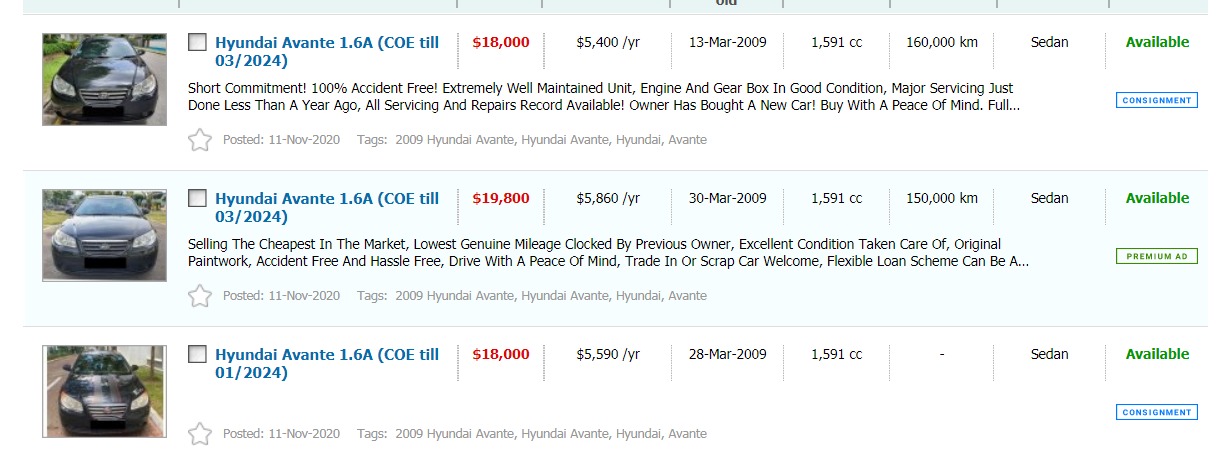This screenshot has width=1232, height=475.
Task: Click the last "Avante" tag under the 28-Mar-2009 listing
Action: click(687, 434)
